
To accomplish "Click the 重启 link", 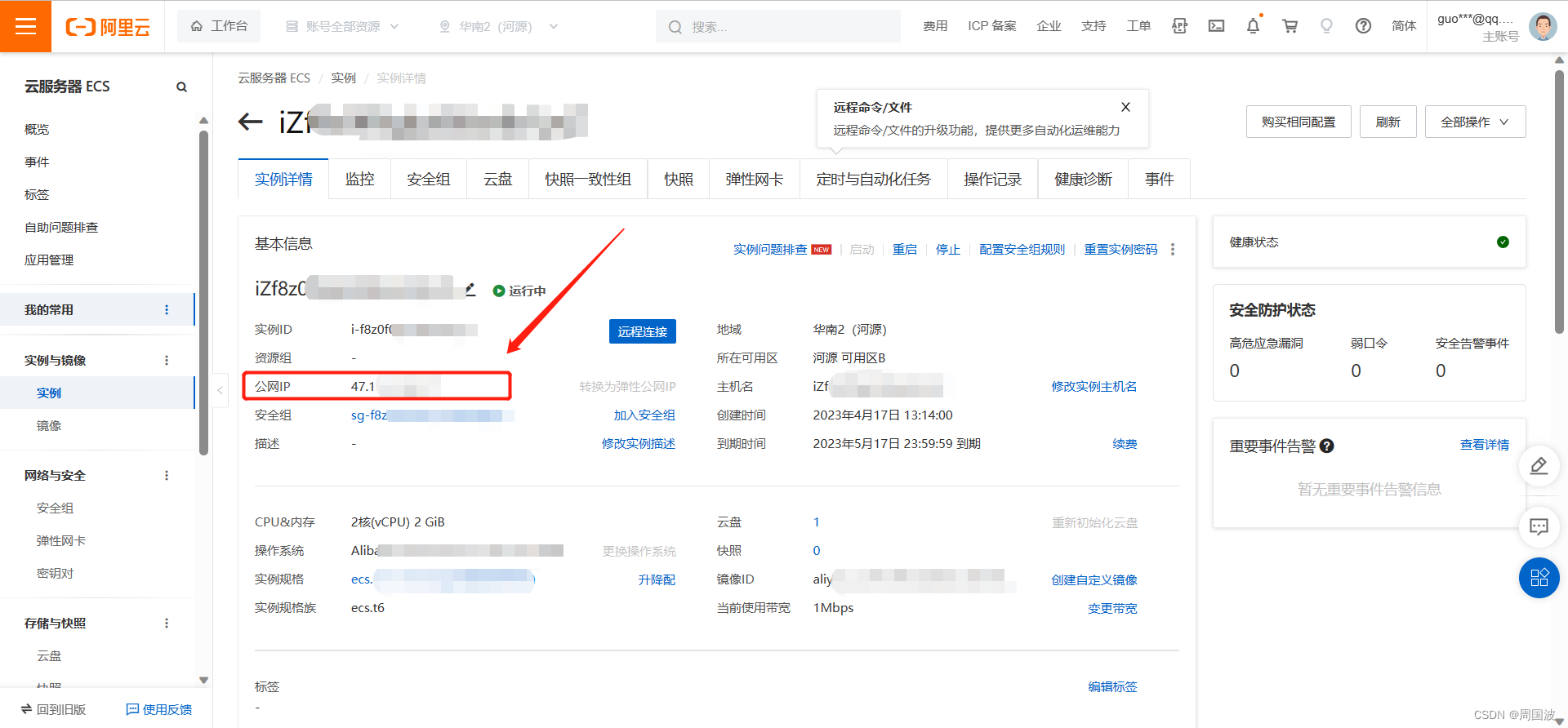I will 904,249.
